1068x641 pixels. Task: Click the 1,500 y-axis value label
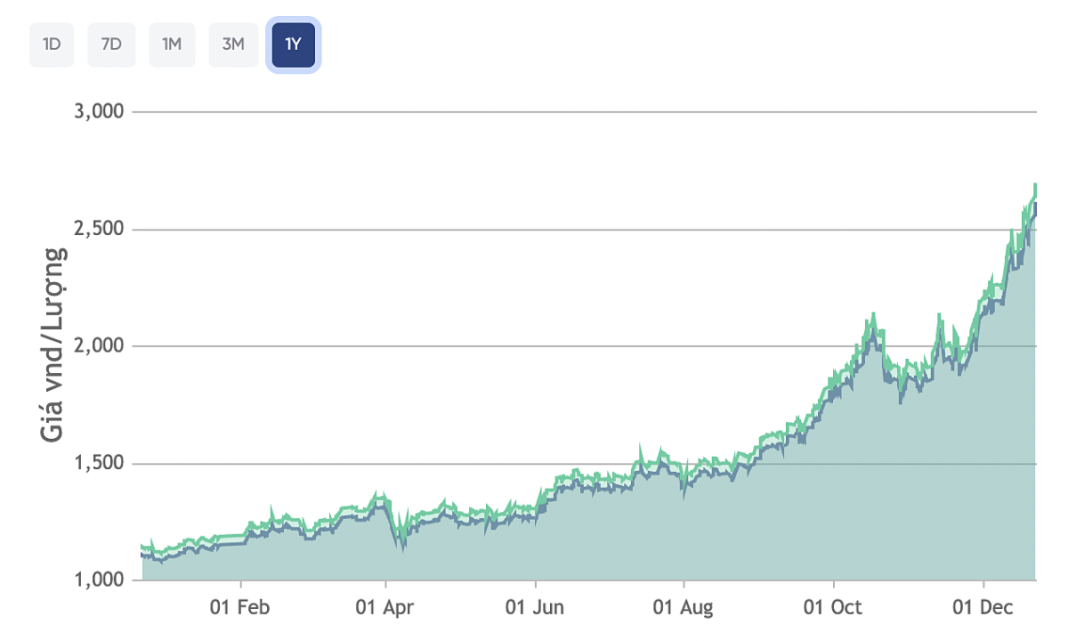pyautogui.click(x=99, y=463)
